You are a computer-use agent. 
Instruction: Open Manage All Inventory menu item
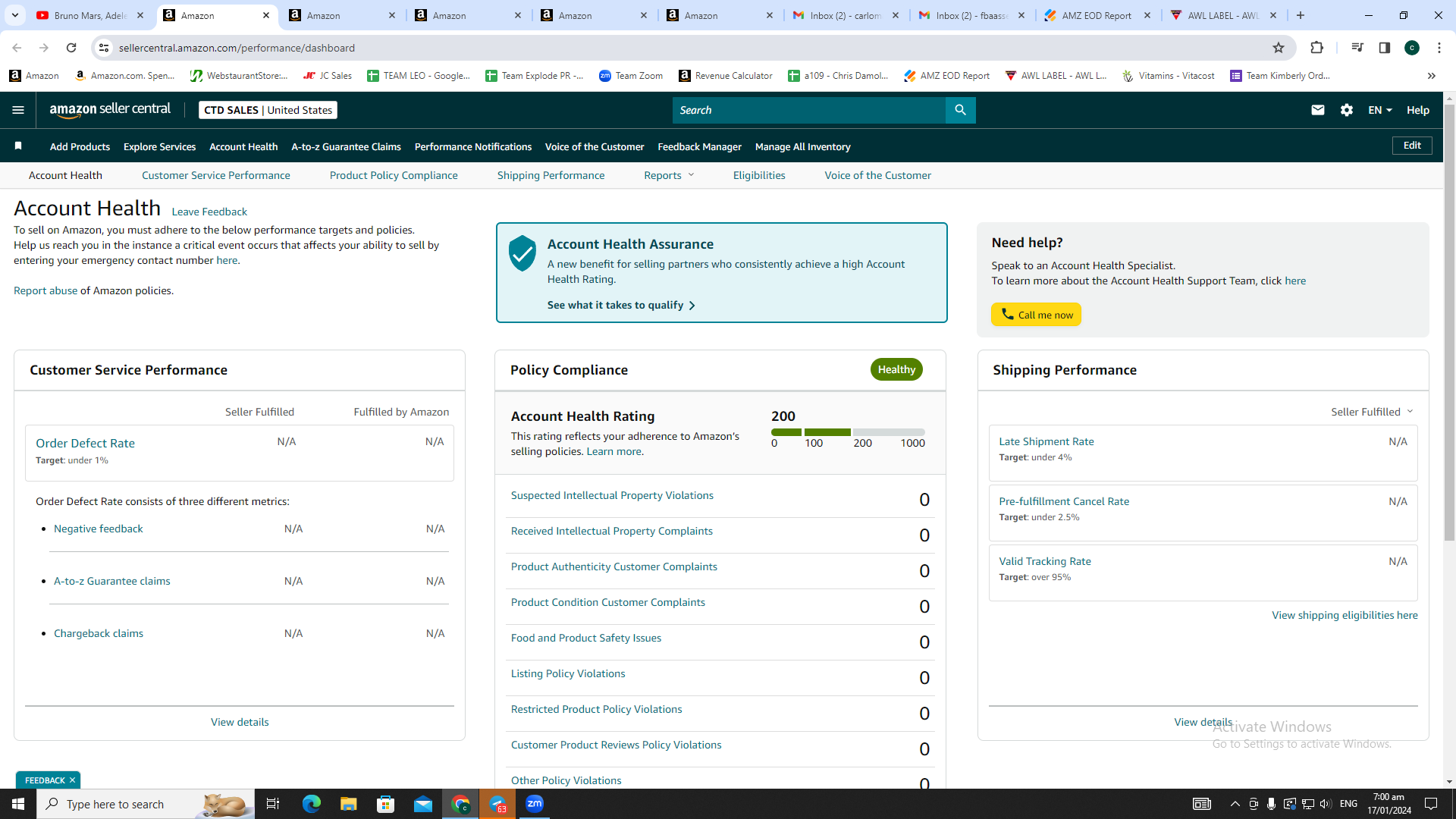click(802, 146)
